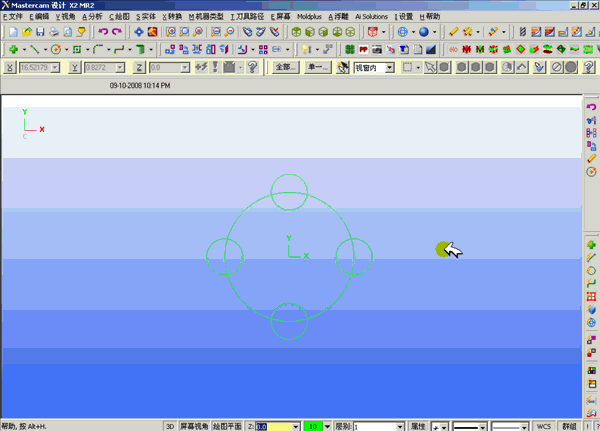The image size is (600, 431).
Task: Open the X转换 menu
Action: (x=172, y=16)
